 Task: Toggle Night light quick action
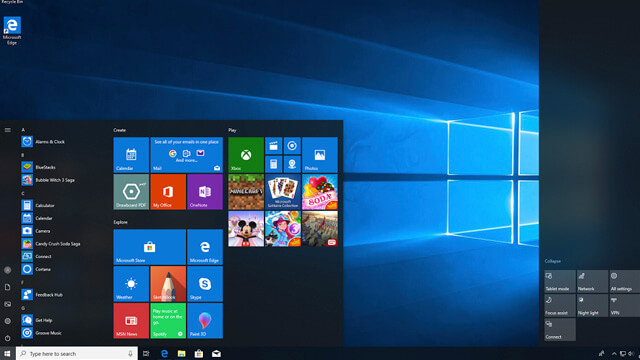coord(592,305)
